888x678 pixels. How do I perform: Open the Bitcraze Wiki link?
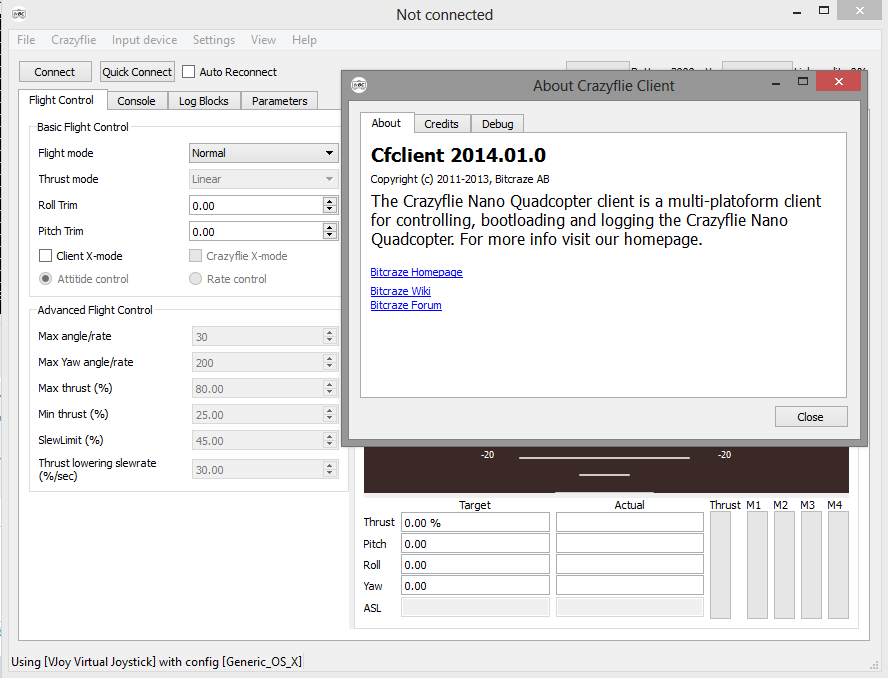pos(400,291)
